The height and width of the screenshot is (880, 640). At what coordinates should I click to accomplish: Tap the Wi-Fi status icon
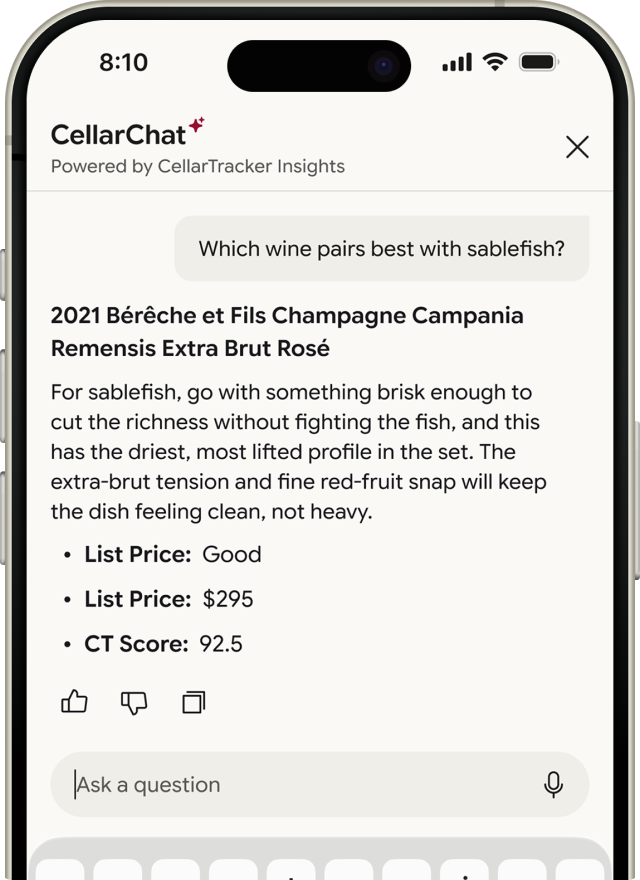[x=495, y=61]
